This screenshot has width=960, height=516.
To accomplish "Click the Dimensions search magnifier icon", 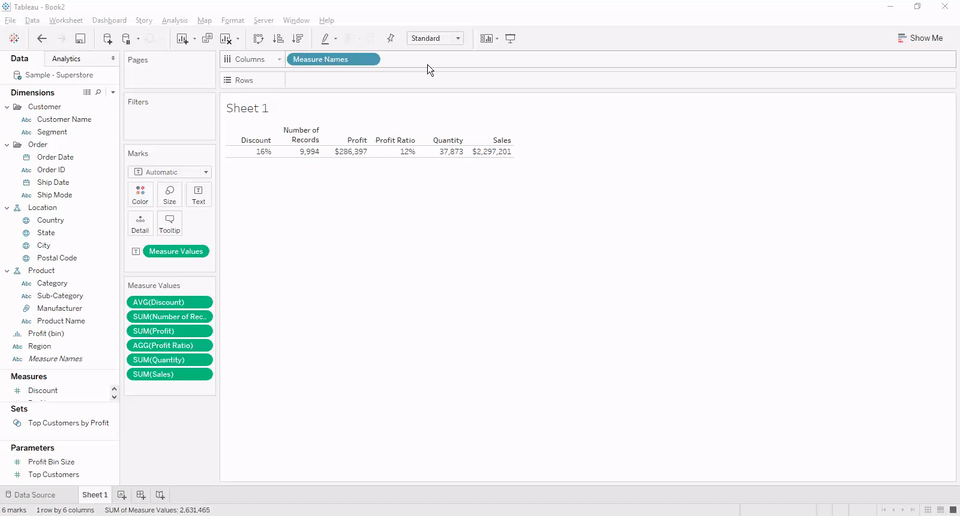I will [x=98, y=92].
